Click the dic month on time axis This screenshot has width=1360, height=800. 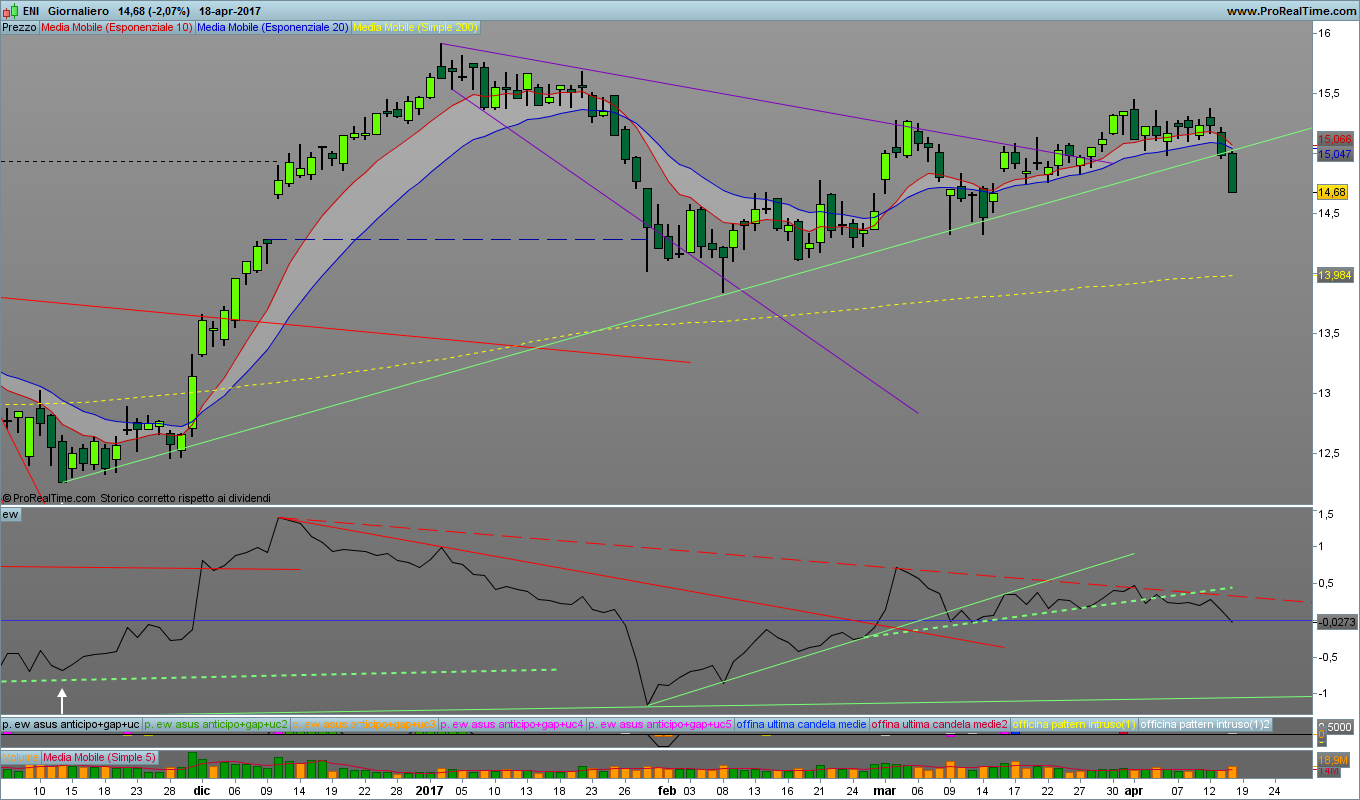201,790
